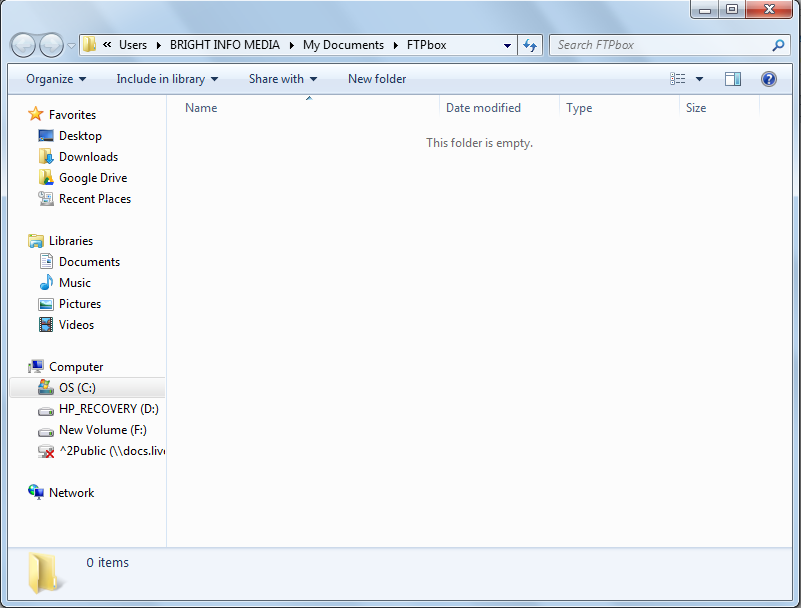Screen dimensions: 801x608
Task: Click the Computer icon in navigation
Action: point(36,366)
